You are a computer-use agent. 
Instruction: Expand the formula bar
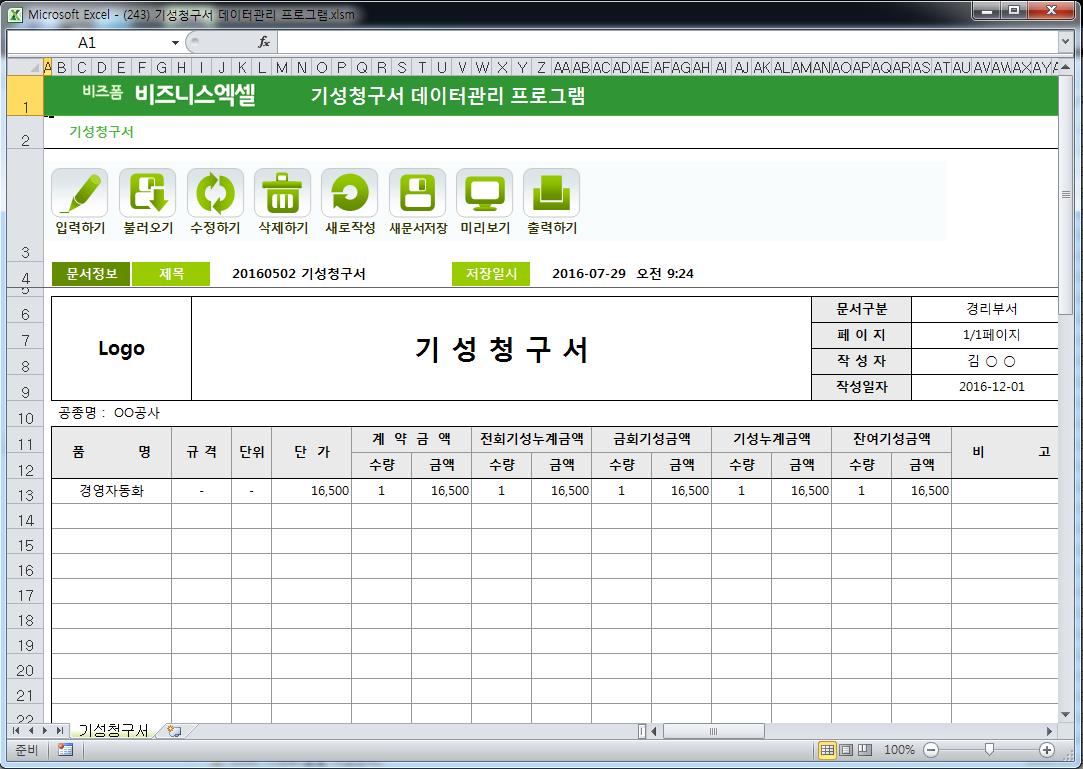tap(1065, 42)
